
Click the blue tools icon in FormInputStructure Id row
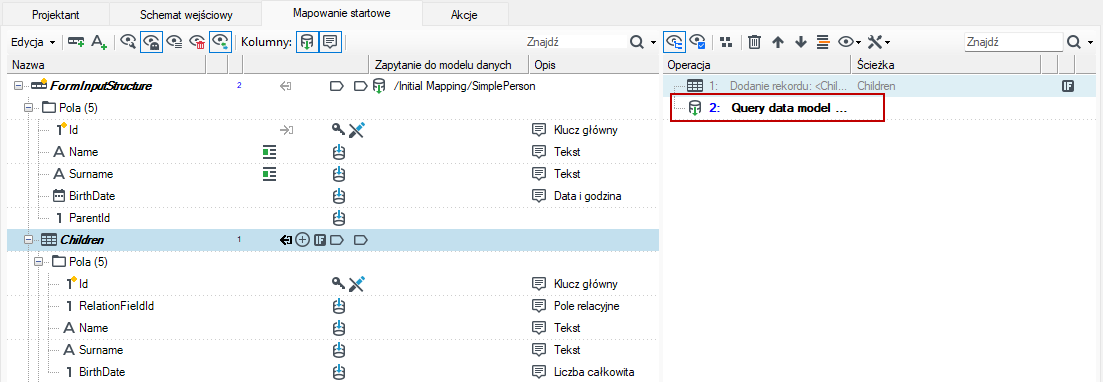(x=357, y=130)
